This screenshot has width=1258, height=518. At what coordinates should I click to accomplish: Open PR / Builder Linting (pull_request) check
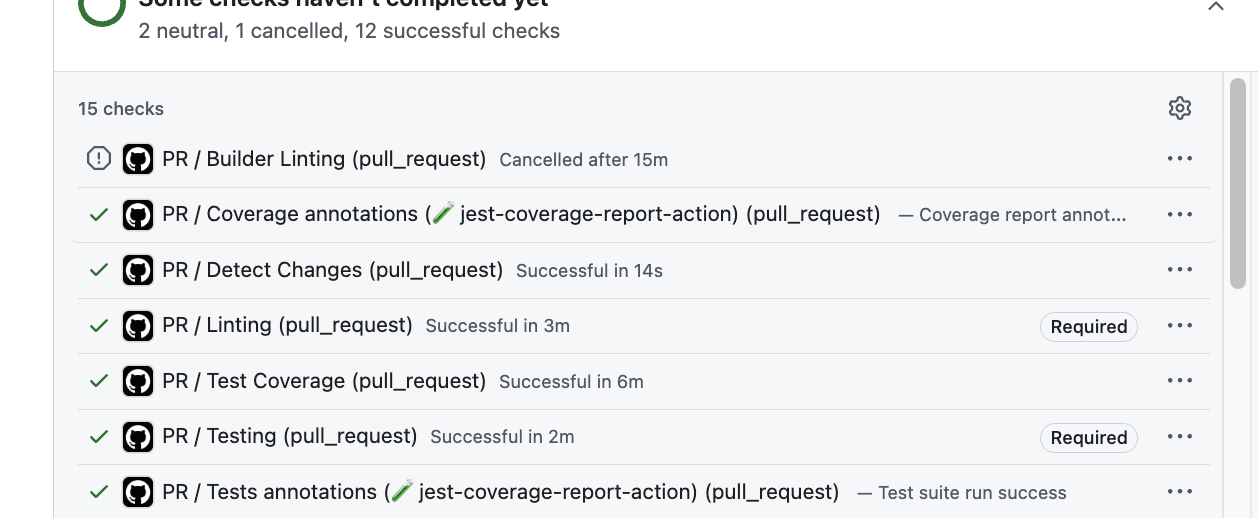(x=324, y=159)
